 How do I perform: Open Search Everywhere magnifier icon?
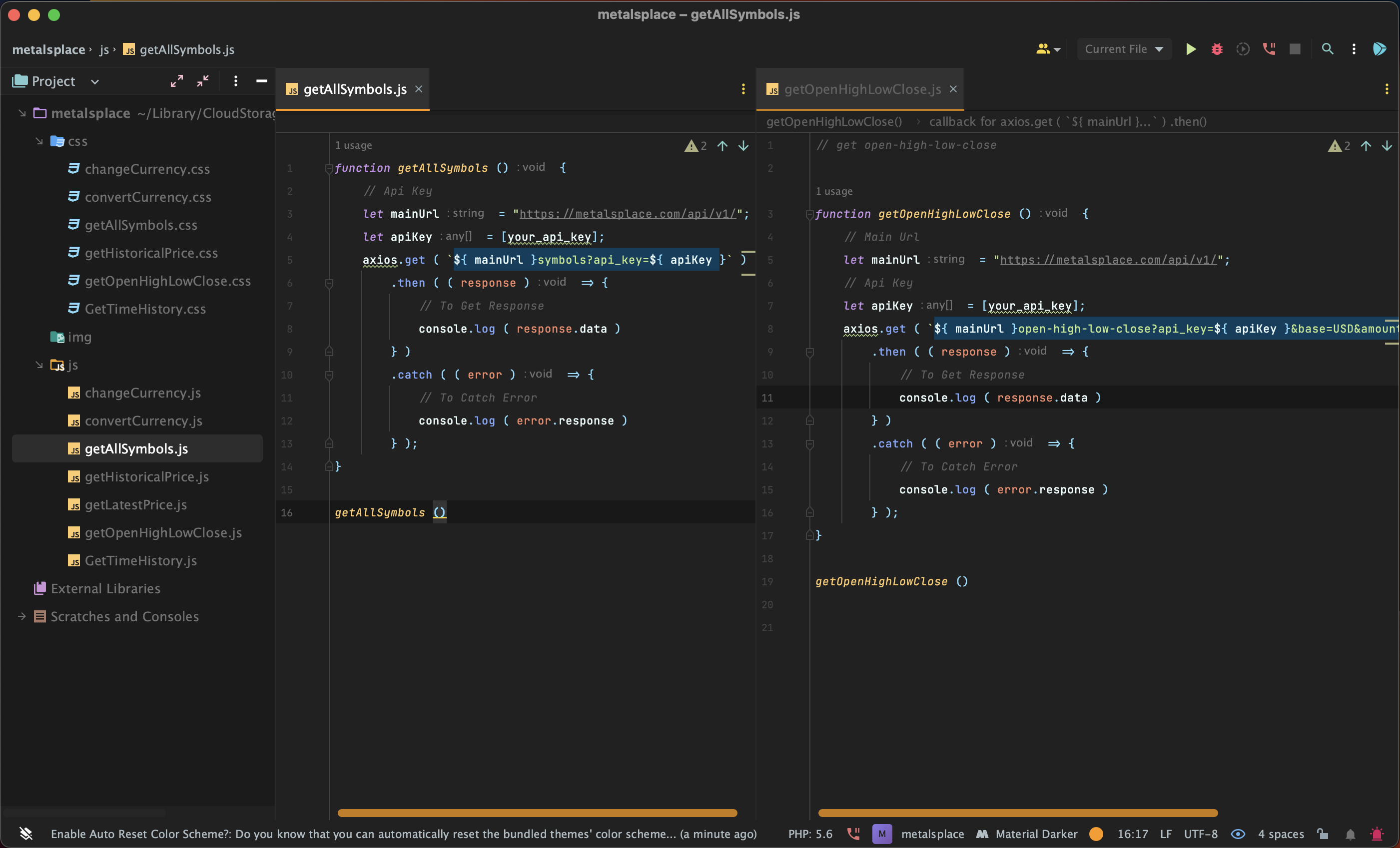coord(1327,49)
